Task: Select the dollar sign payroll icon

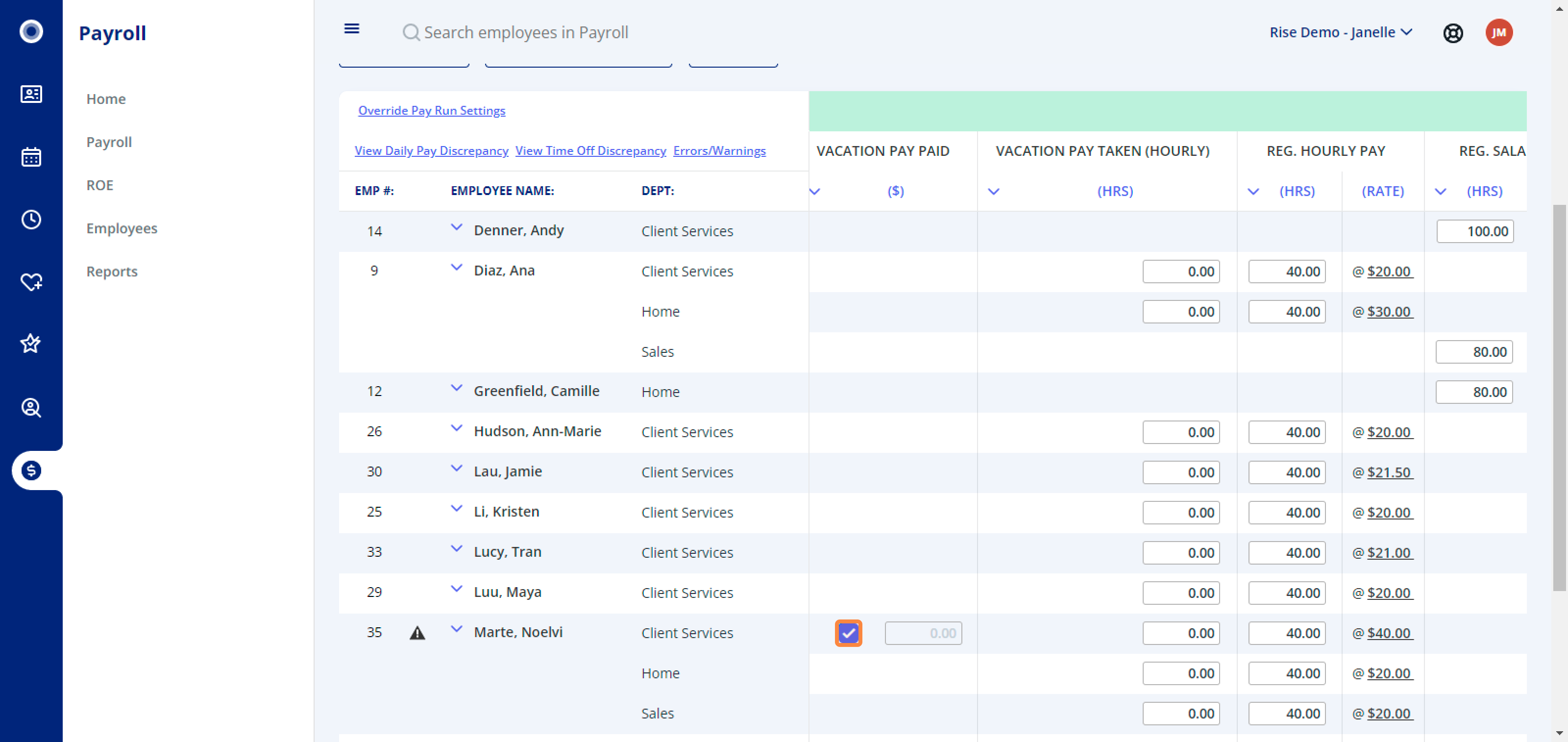Action: pyautogui.click(x=31, y=470)
